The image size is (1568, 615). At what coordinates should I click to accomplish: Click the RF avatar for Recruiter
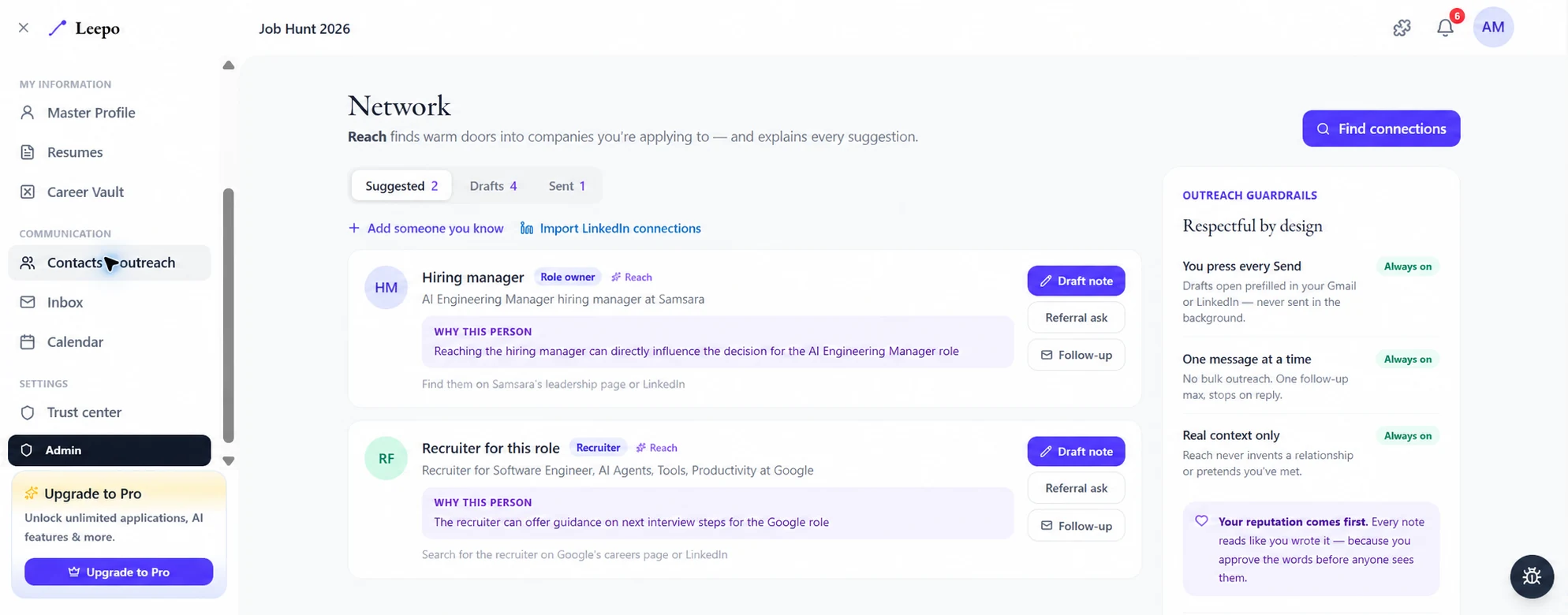pyautogui.click(x=386, y=458)
